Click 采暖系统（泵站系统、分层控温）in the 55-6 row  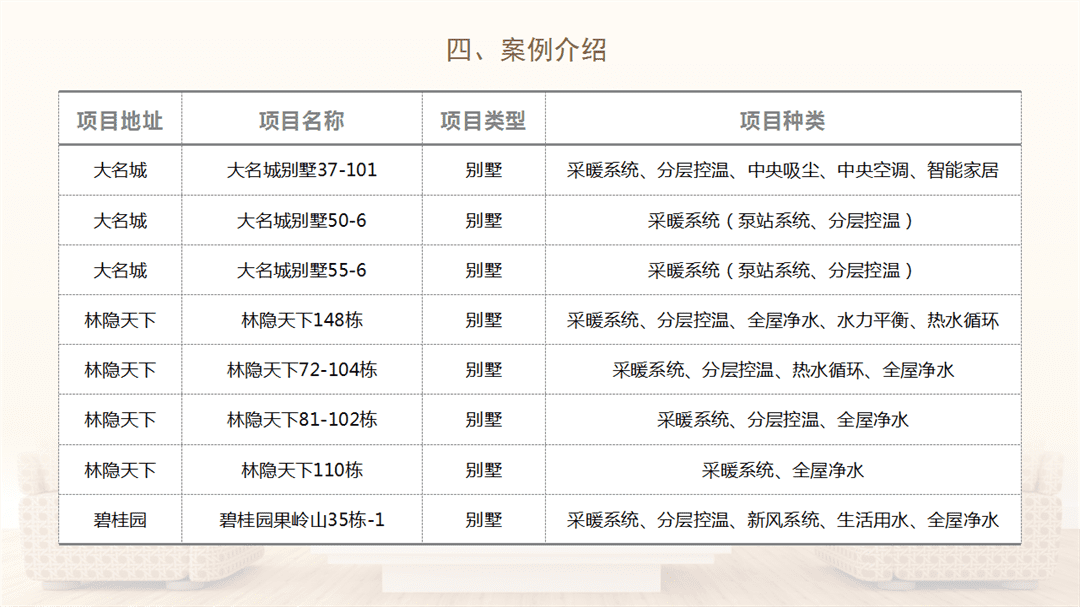tap(783, 270)
